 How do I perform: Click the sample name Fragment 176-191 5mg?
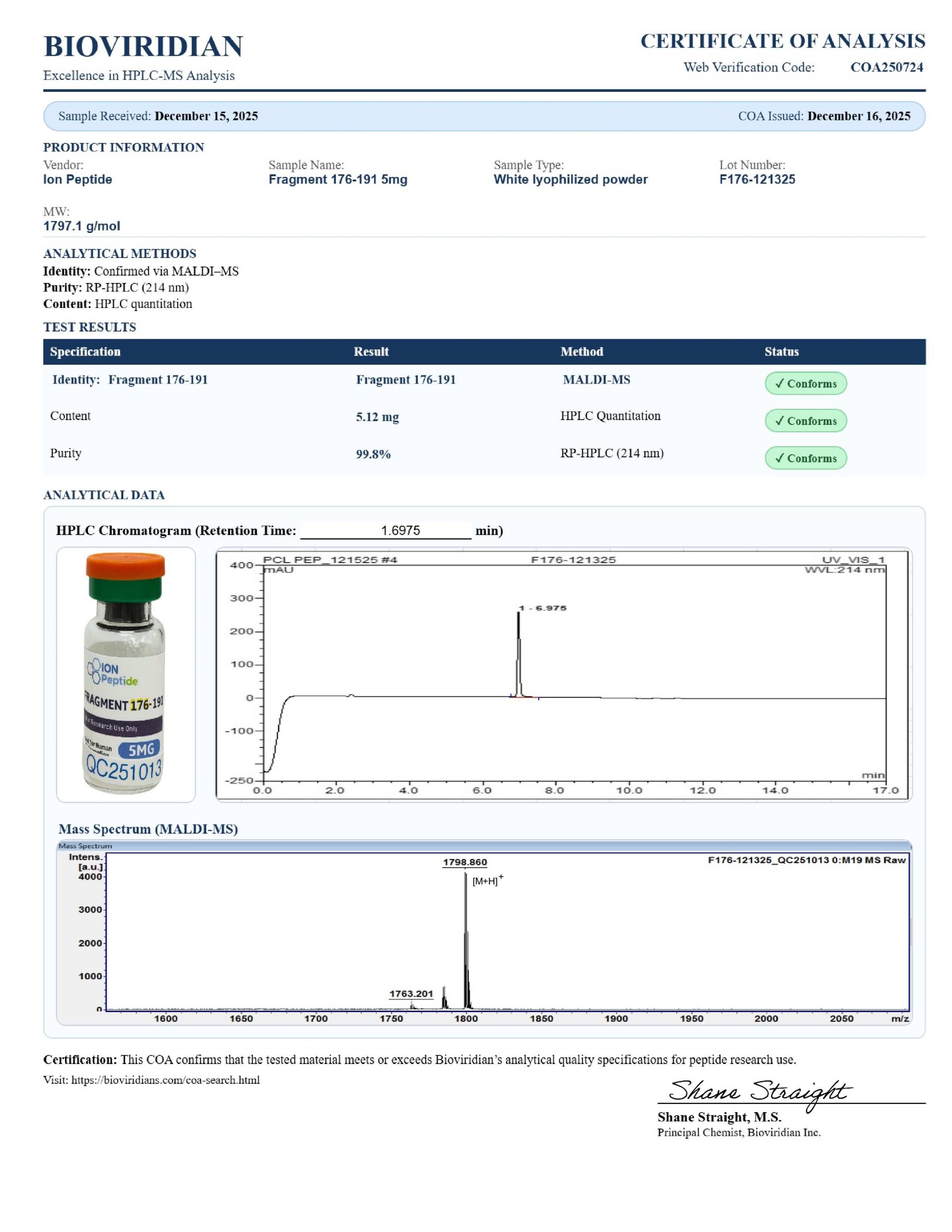coord(337,180)
